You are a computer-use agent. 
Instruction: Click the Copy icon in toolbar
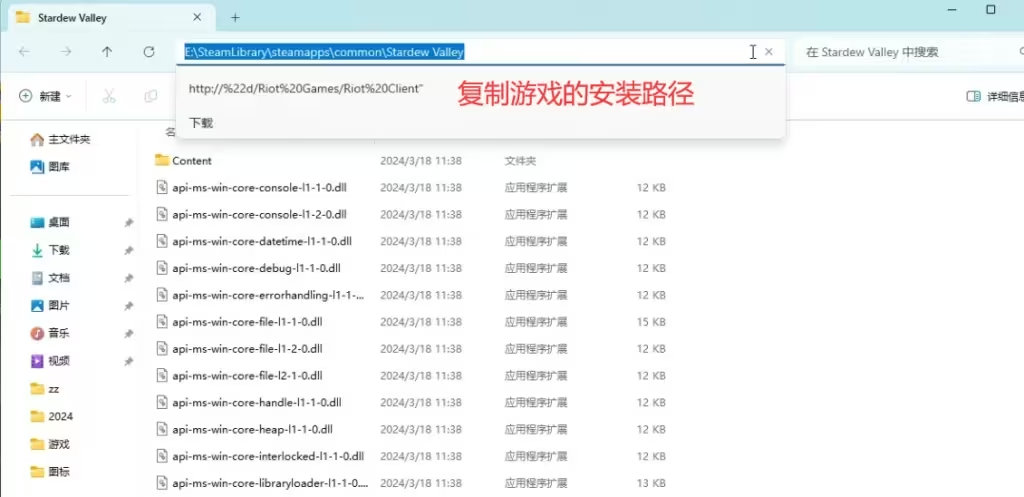[151, 96]
